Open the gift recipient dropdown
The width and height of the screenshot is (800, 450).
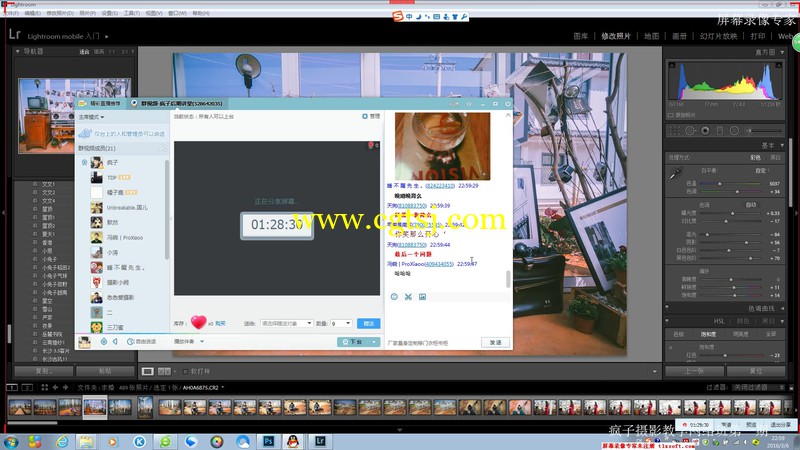pyautogui.click(x=286, y=323)
